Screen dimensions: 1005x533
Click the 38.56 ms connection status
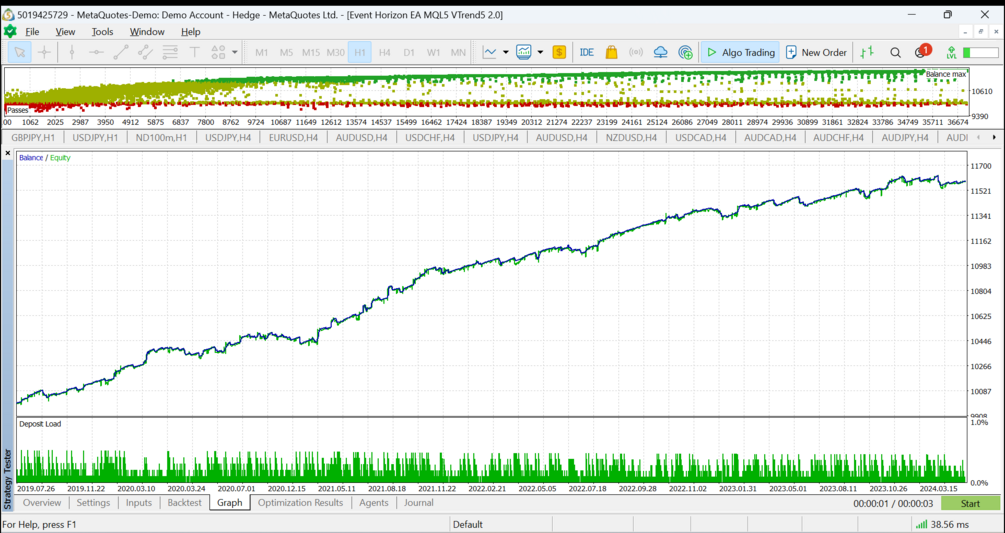tap(943, 525)
